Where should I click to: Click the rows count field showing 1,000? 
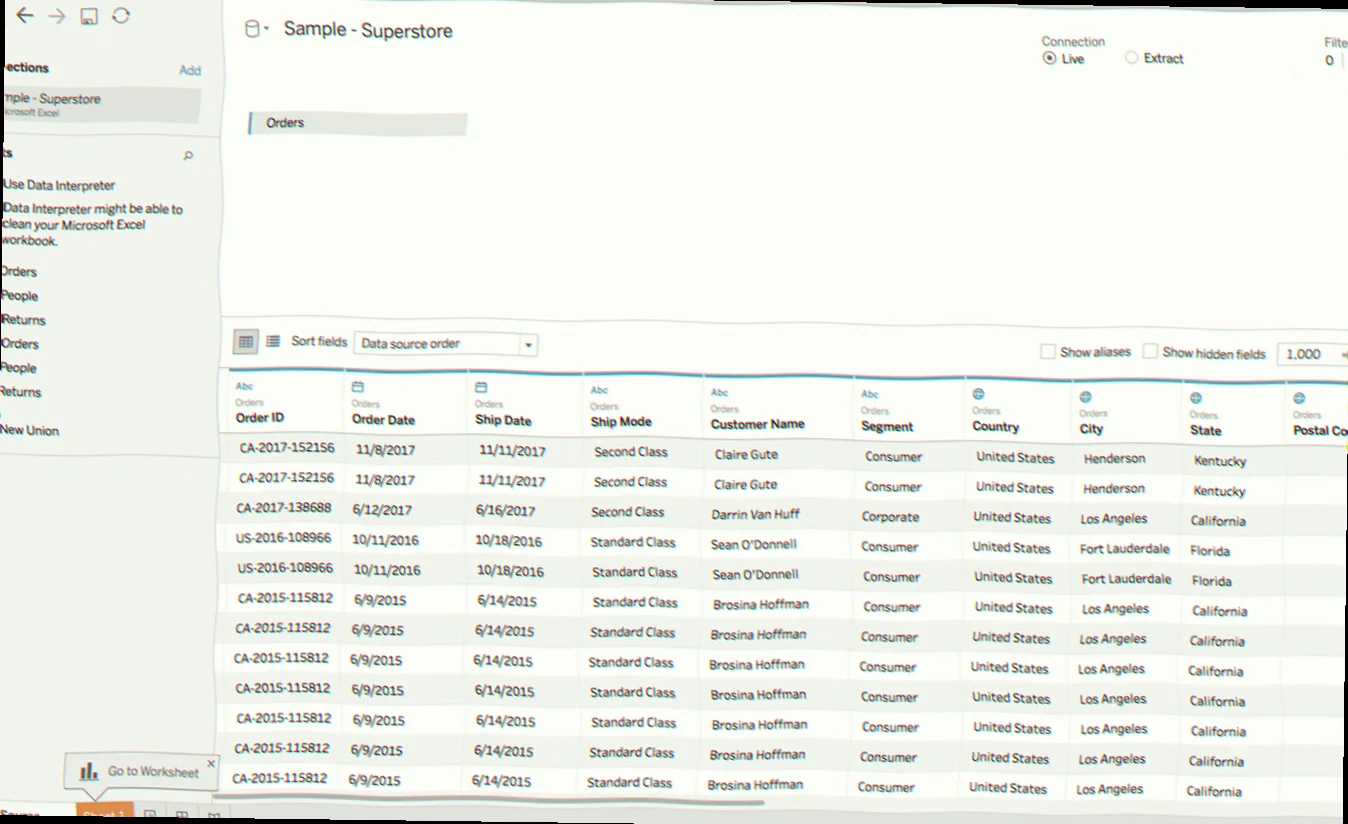[1312, 354]
